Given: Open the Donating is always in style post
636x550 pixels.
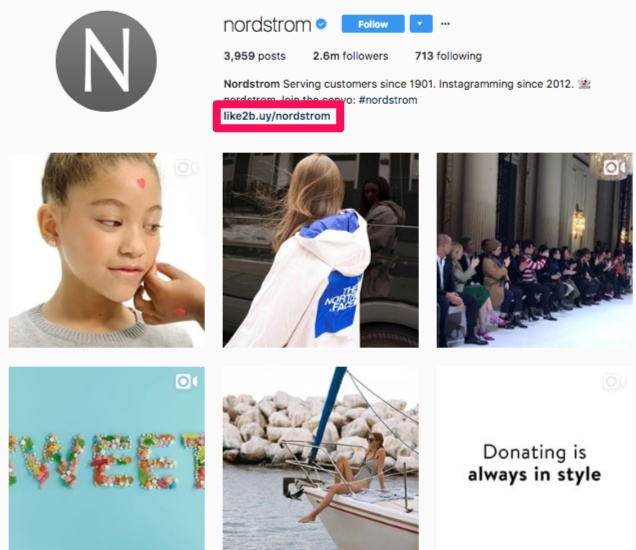Looking at the screenshot, I should (534, 458).
